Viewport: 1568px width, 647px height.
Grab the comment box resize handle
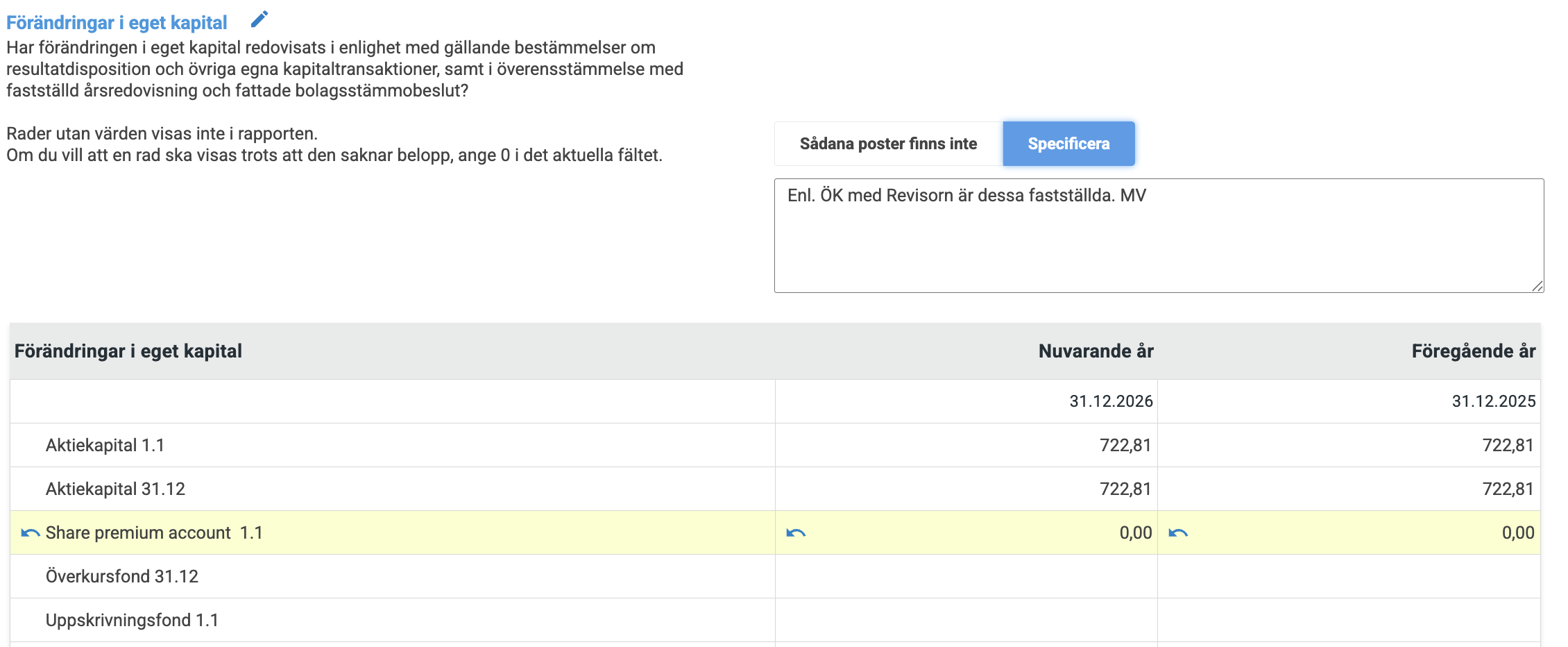(1537, 285)
